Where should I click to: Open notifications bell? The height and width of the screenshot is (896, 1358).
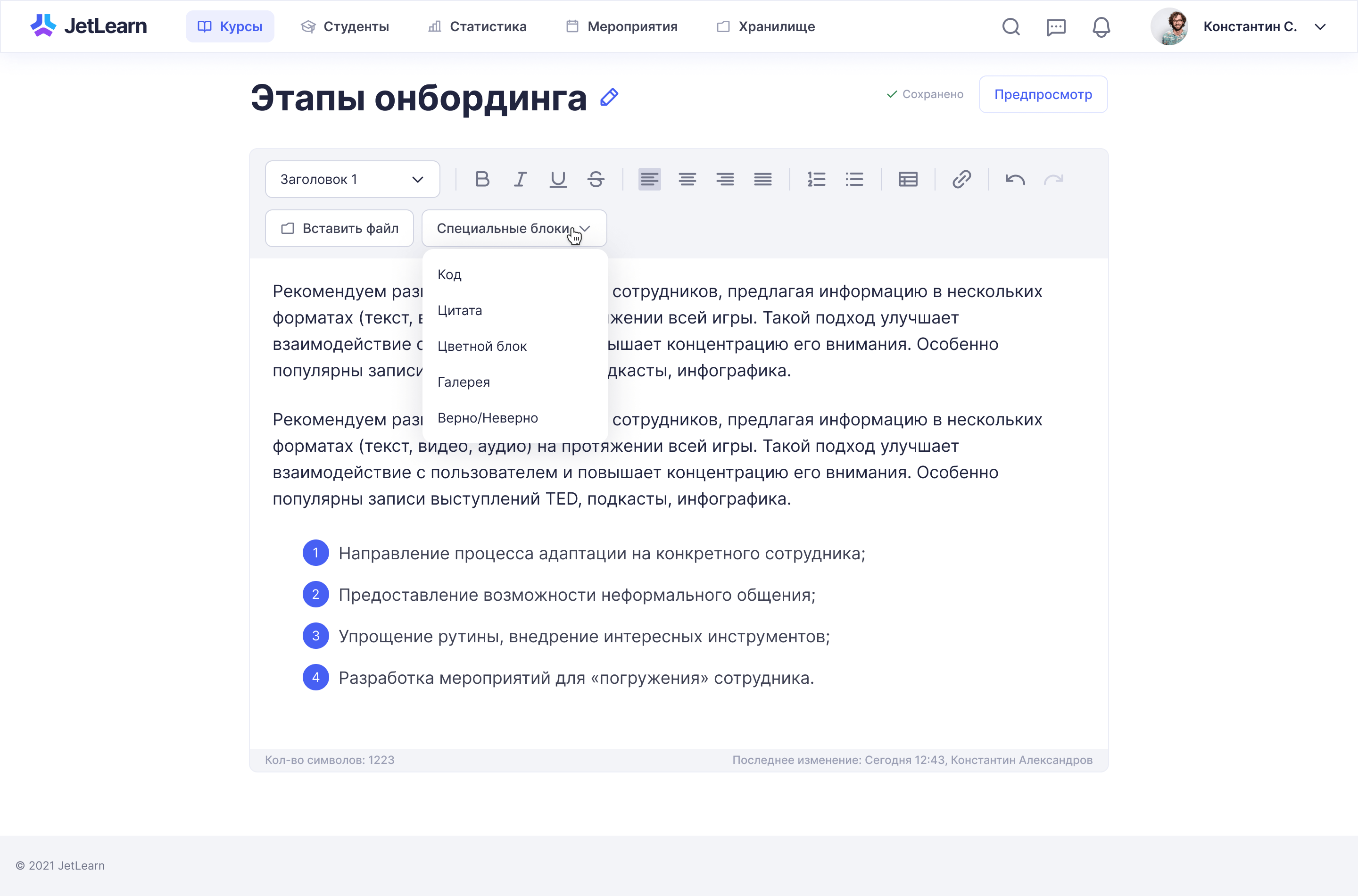tap(1101, 27)
